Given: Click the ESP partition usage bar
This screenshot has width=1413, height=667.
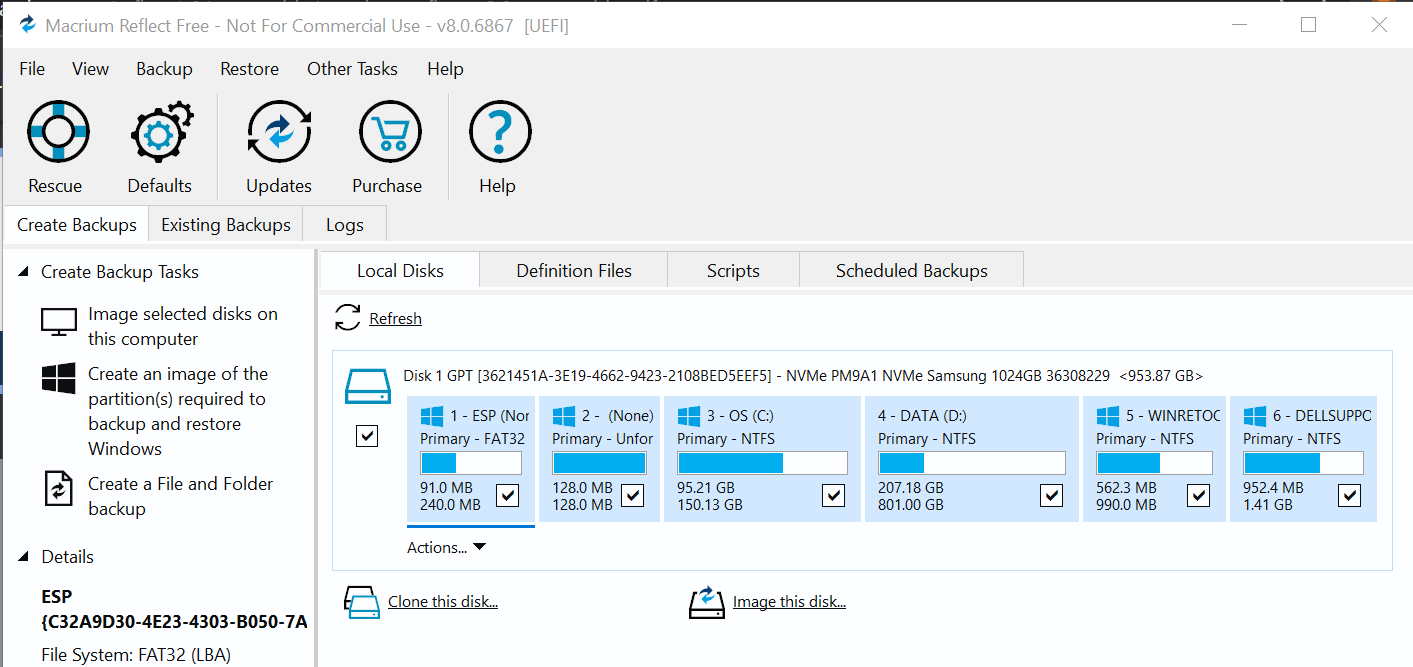Looking at the screenshot, I should pyautogui.click(x=471, y=463).
